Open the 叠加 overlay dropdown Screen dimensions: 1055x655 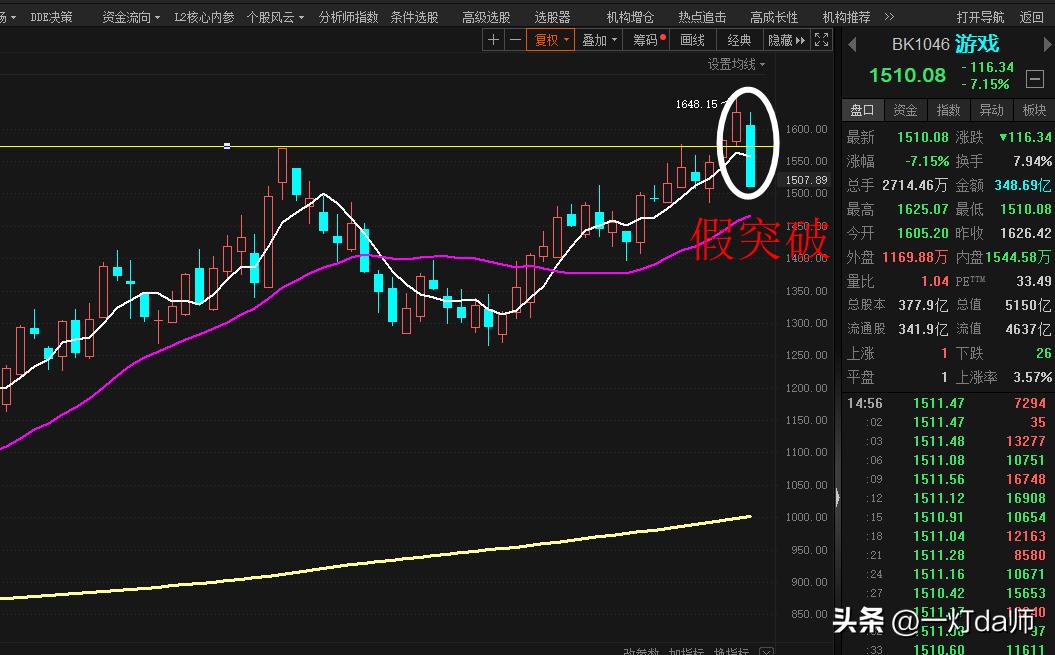coord(598,39)
